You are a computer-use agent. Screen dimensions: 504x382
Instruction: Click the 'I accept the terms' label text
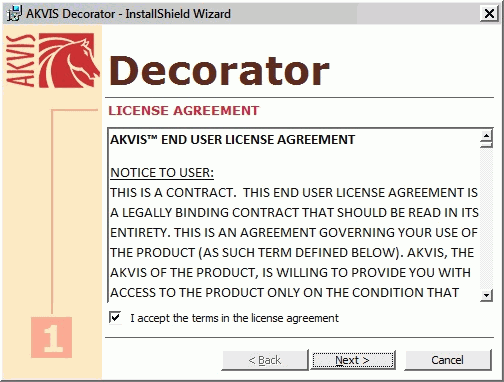234,318
